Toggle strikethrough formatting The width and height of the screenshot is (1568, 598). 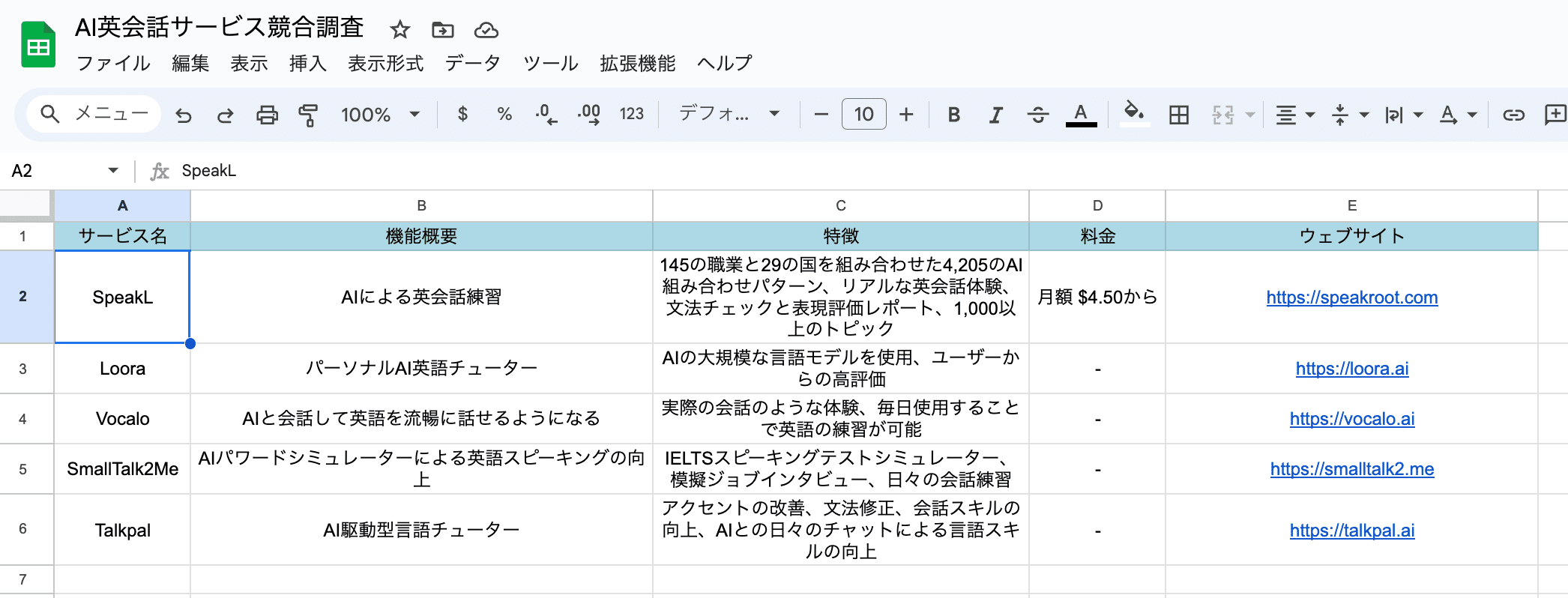pyautogui.click(x=1038, y=115)
